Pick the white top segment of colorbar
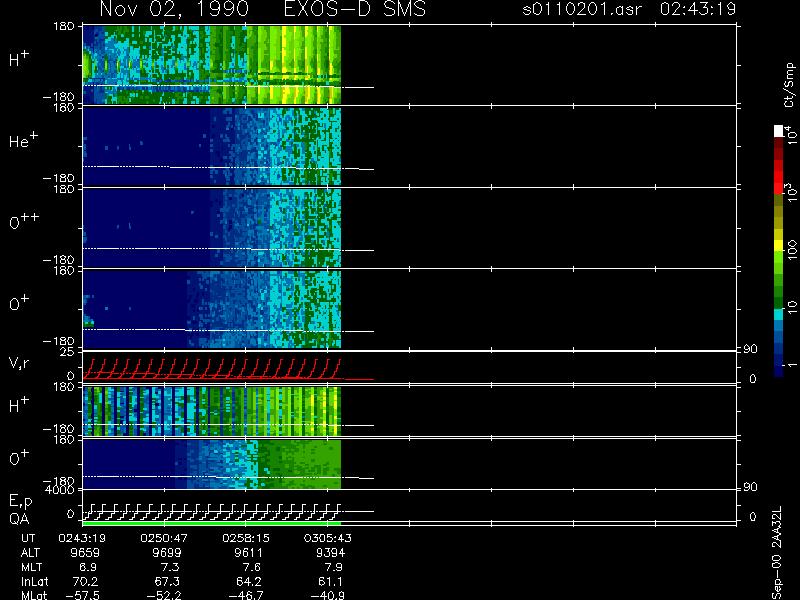Screen dimensions: 800x600 click(779, 131)
